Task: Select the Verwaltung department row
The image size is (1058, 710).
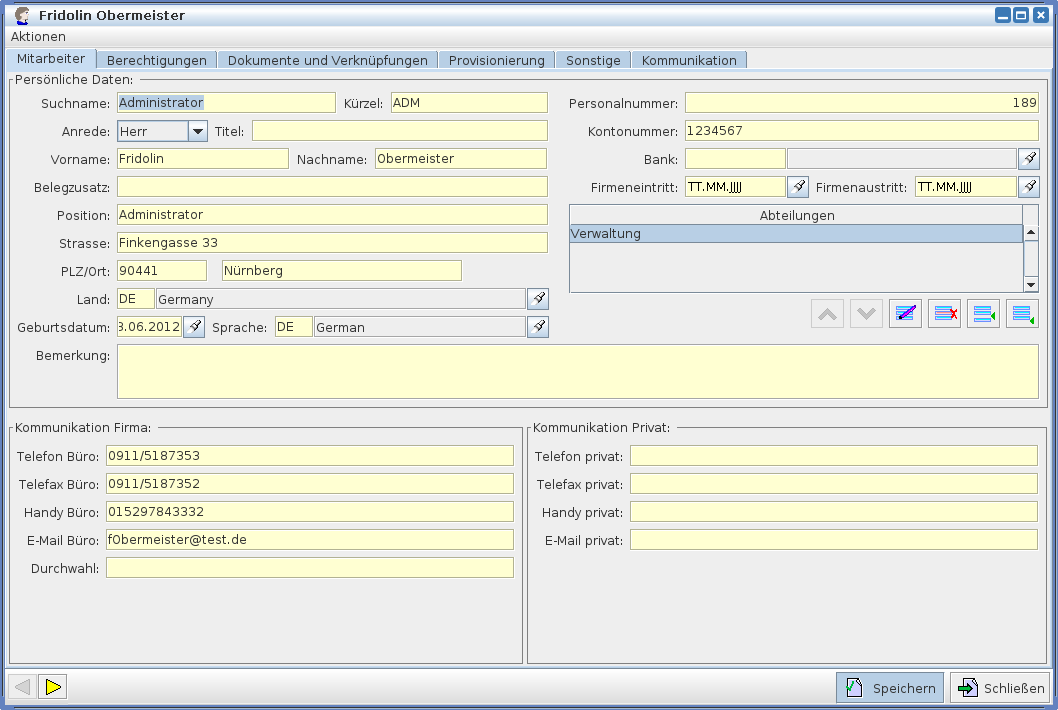Action: [x=795, y=234]
